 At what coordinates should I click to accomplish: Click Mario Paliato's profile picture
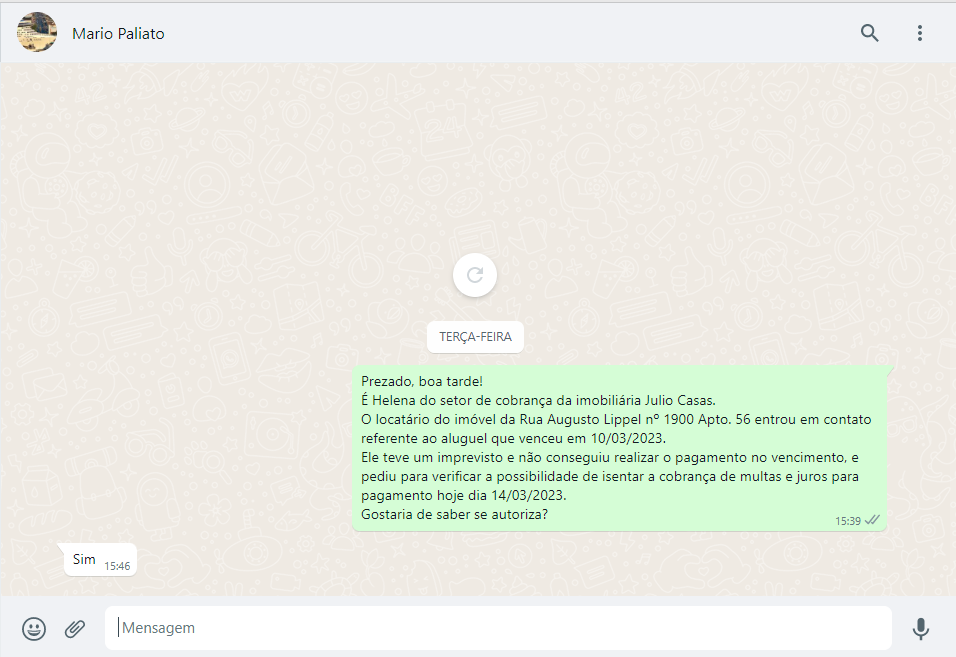click(37, 33)
